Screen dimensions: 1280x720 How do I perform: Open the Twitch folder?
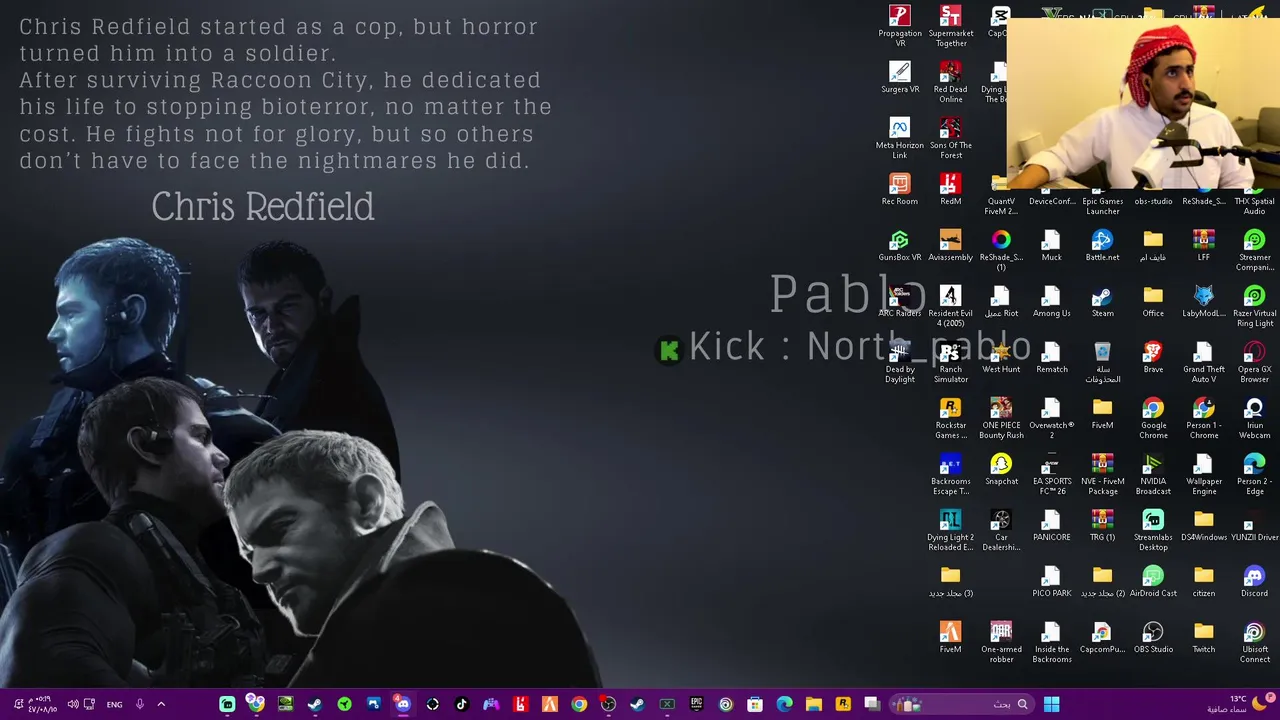coord(1204,637)
